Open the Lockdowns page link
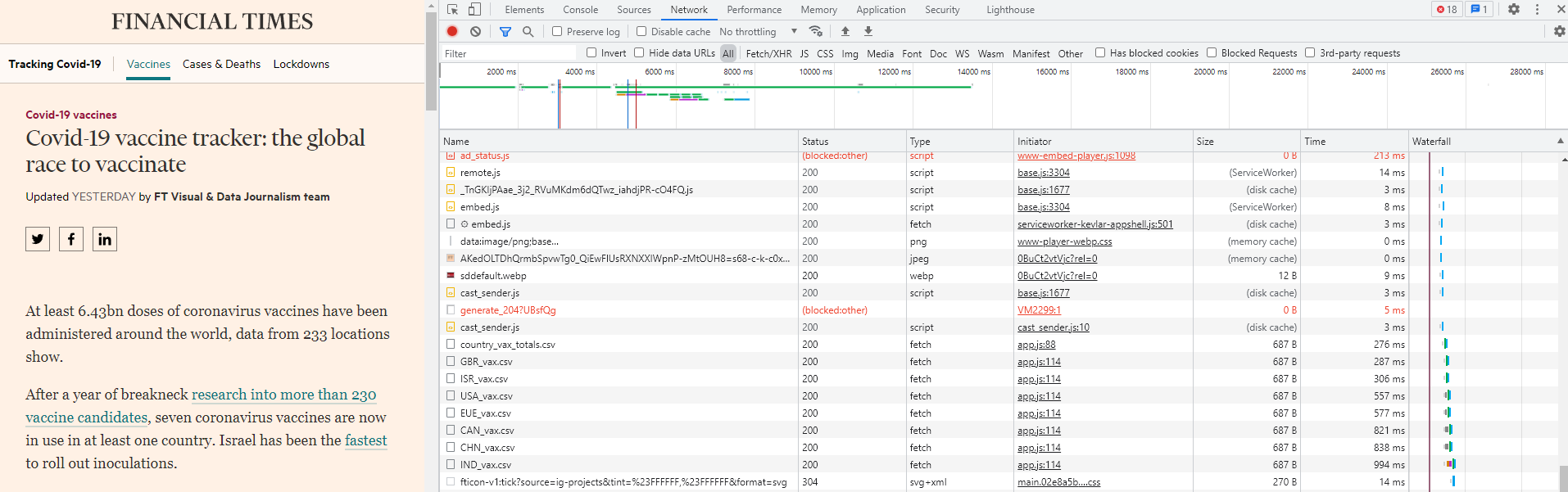 (x=301, y=64)
